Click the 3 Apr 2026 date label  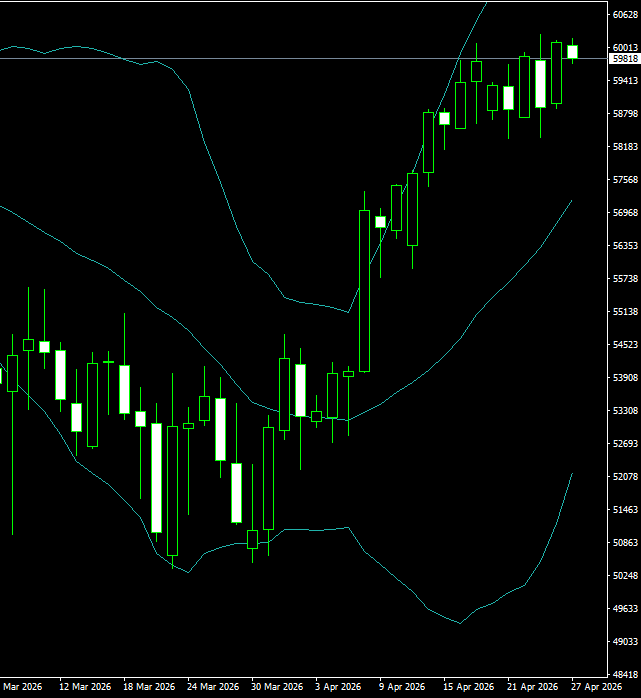[x=337, y=687]
